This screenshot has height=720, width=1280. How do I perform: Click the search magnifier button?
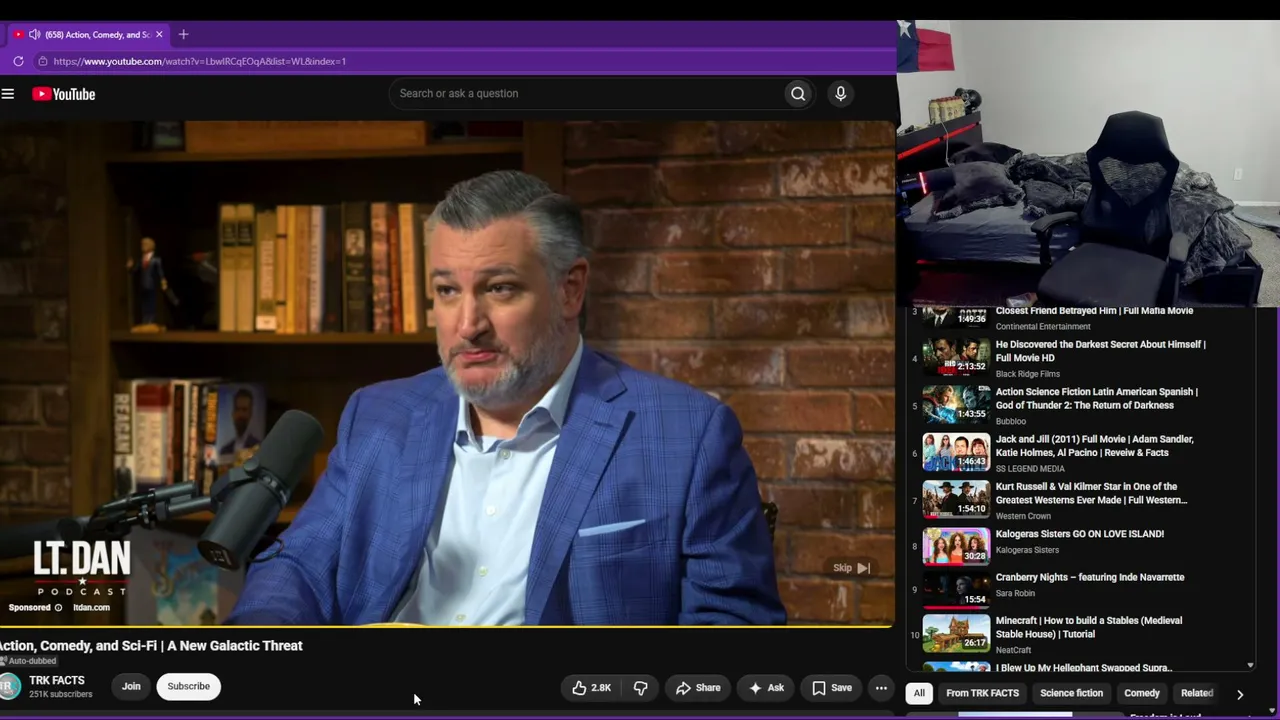click(x=798, y=94)
